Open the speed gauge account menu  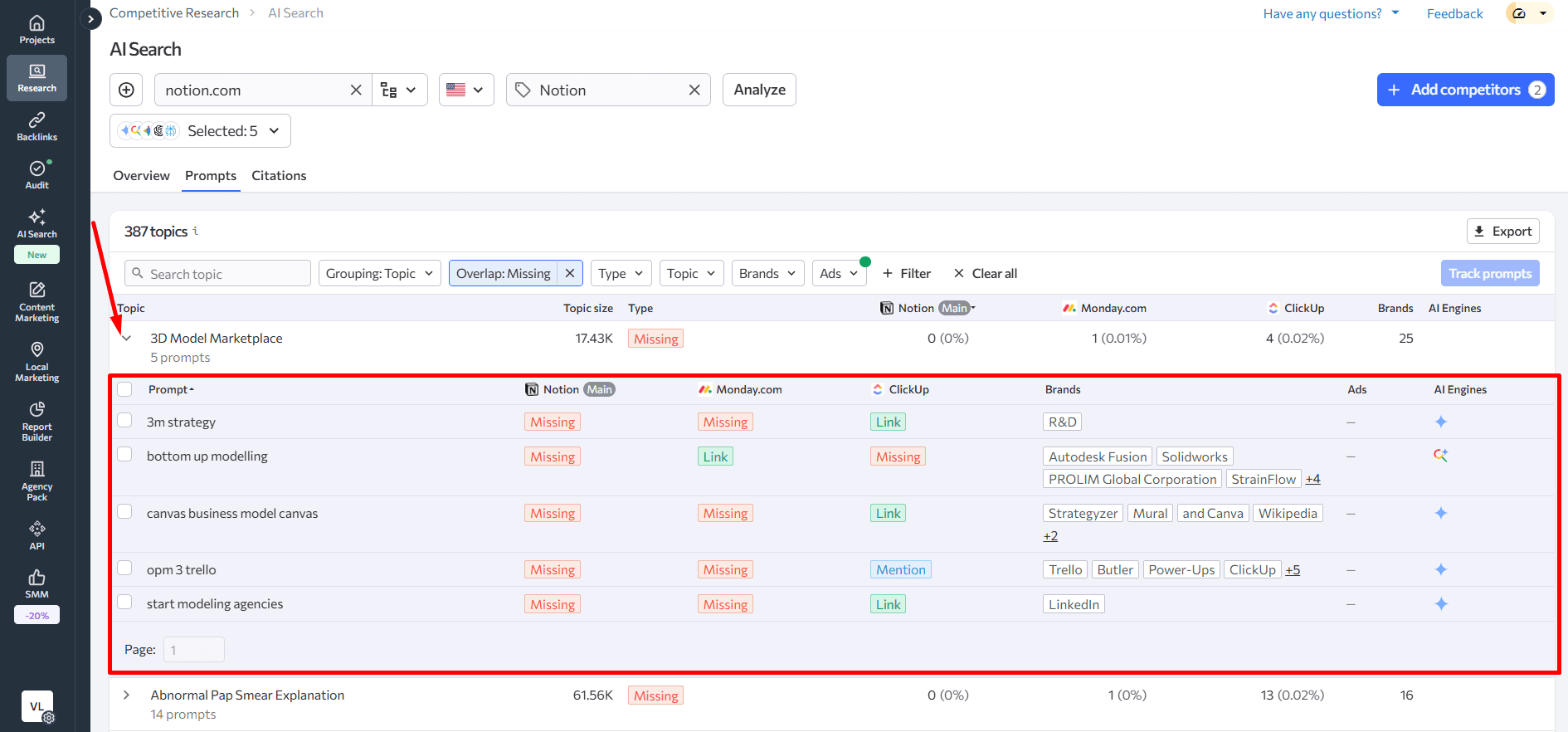pyautogui.click(x=1529, y=13)
